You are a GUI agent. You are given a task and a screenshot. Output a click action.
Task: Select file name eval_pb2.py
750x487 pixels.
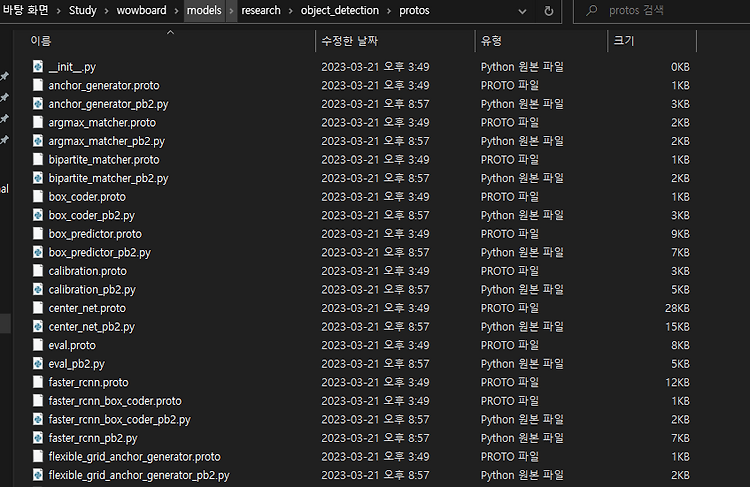77,364
